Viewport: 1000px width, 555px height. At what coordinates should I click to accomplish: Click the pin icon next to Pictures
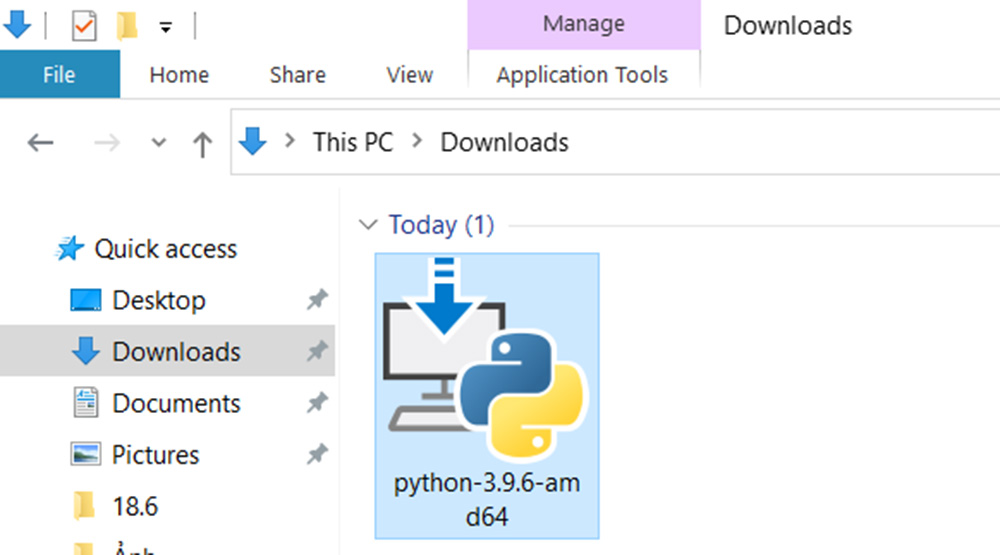point(317,454)
